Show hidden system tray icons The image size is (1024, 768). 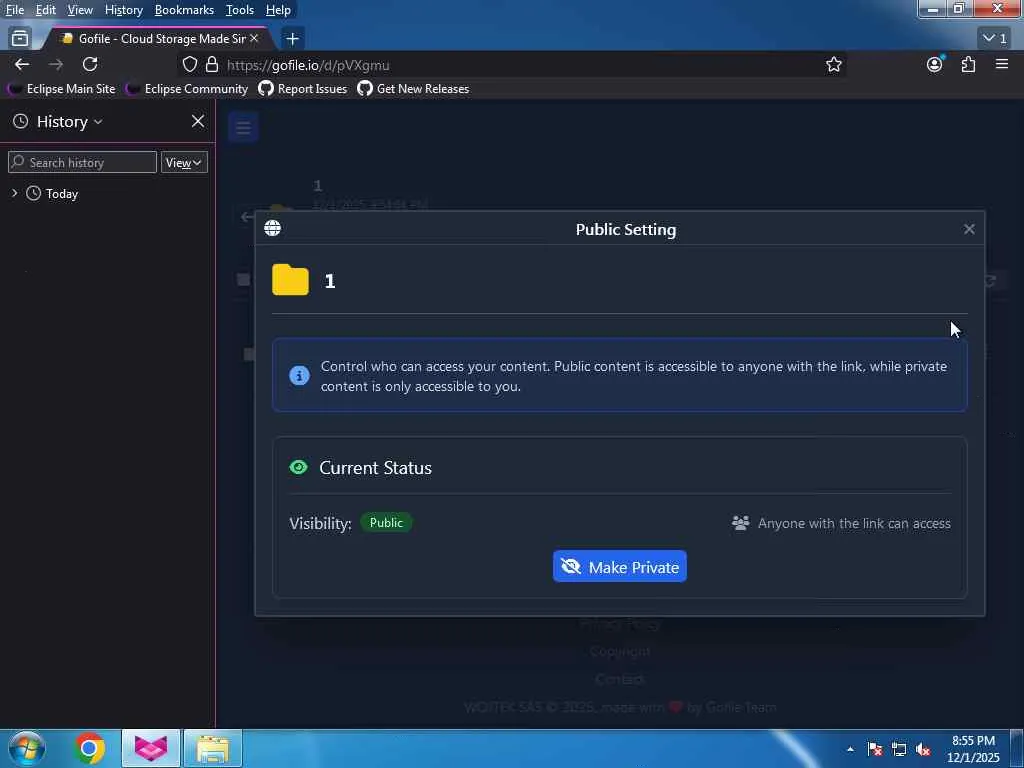[850, 749]
